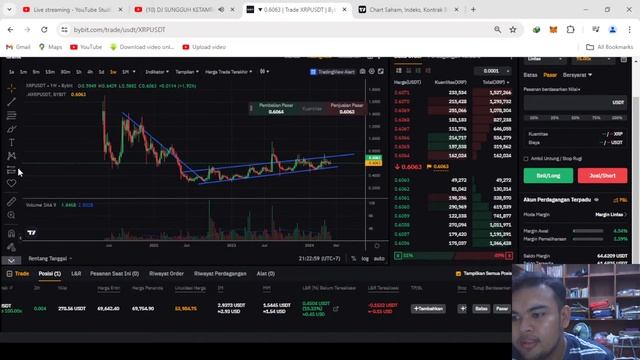Select the brush drawing tool

click(x=11, y=129)
